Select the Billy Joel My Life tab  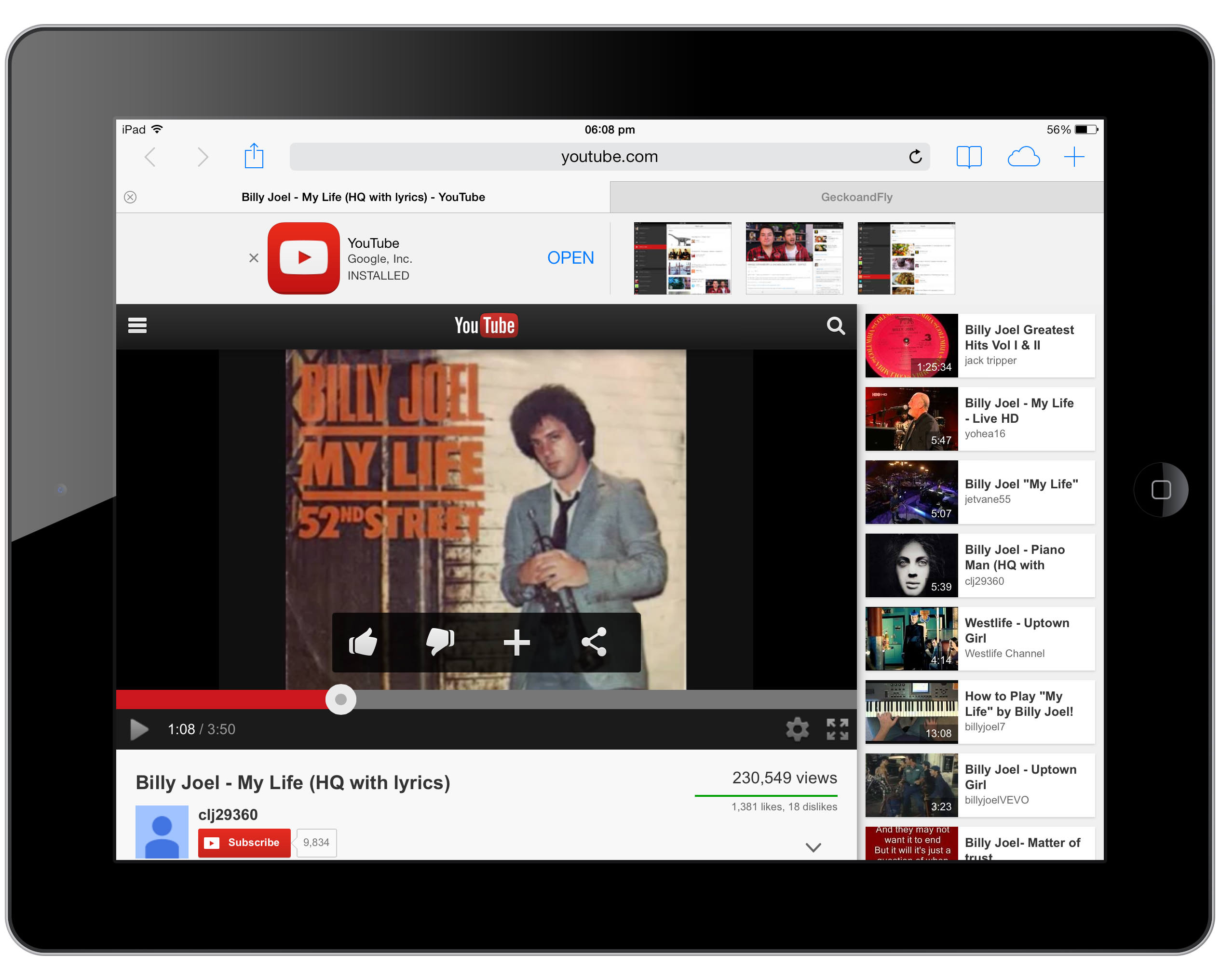click(363, 197)
